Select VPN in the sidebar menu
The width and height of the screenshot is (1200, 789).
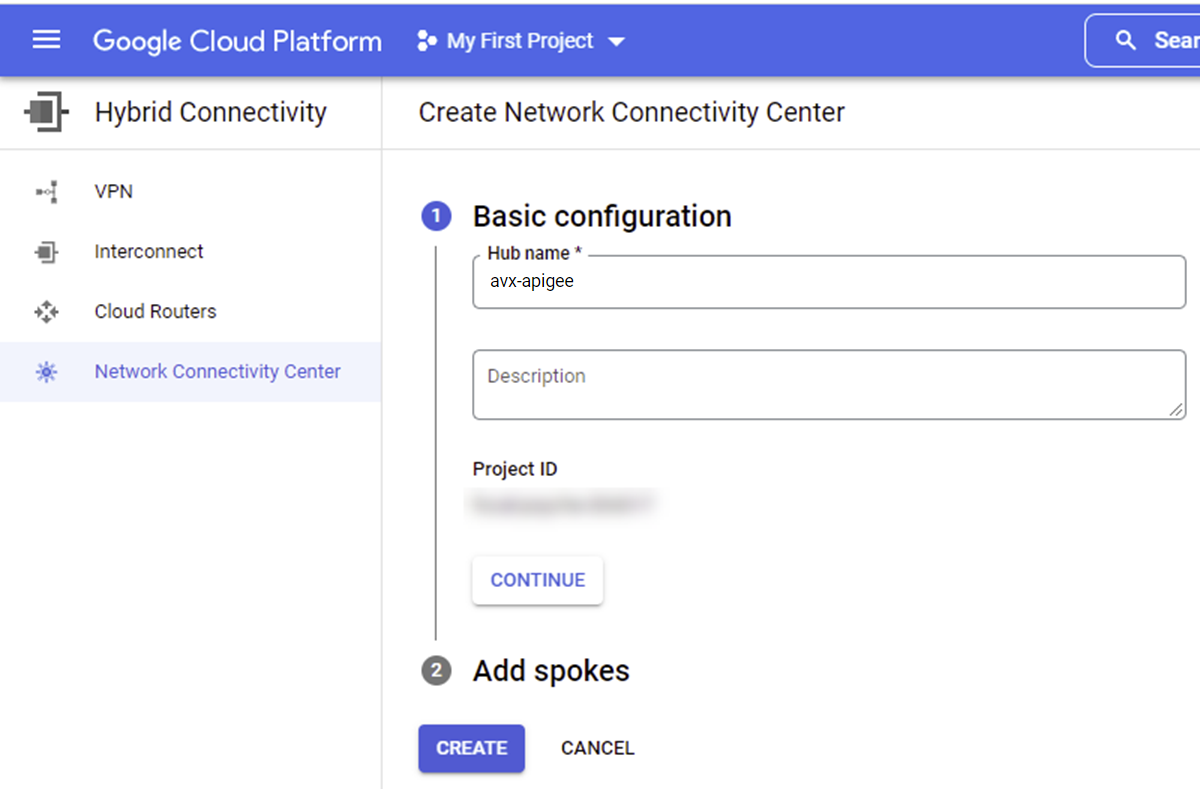click(x=114, y=191)
